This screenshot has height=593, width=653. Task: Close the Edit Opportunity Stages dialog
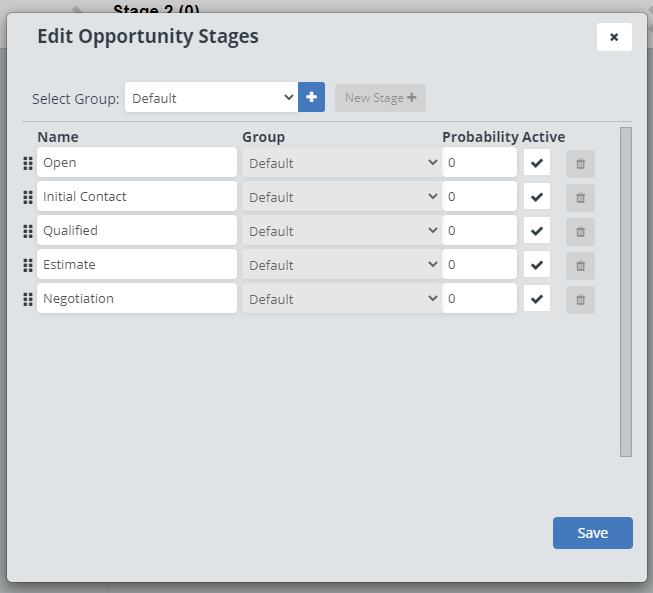(614, 37)
